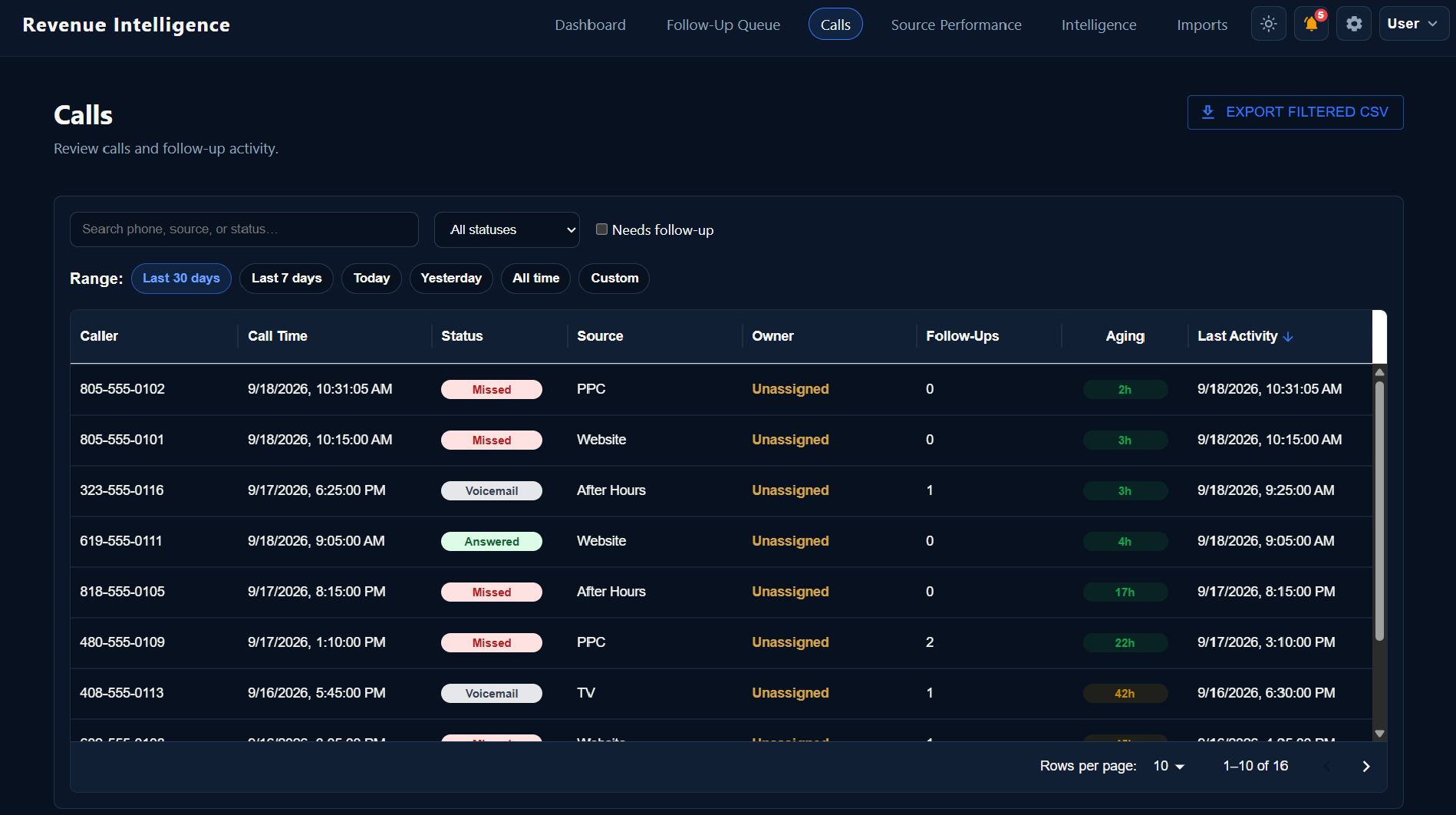Image resolution: width=1456 pixels, height=815 pixels.
Task: Open the rows per page selector
Action: click(1169, 767)
